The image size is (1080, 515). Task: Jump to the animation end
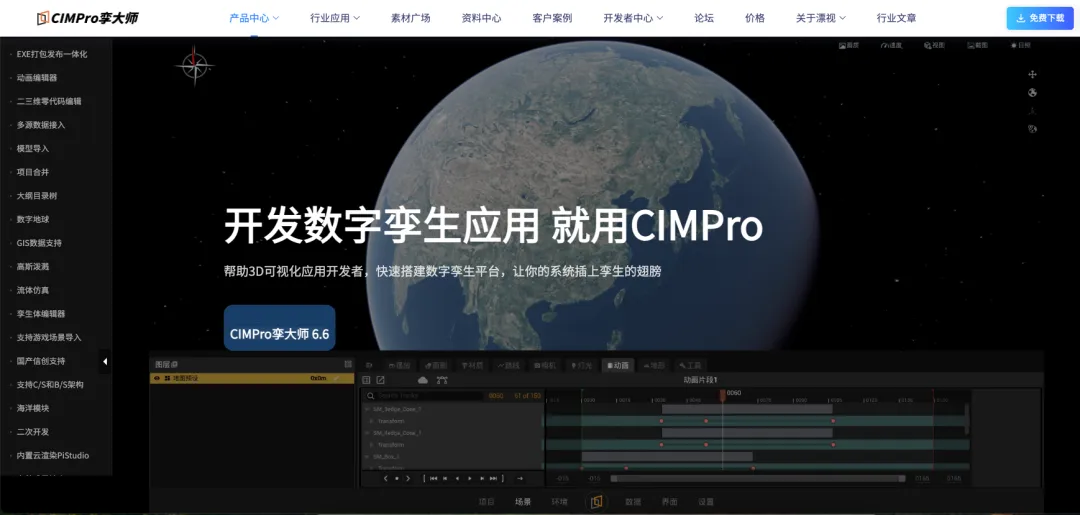[494, 479]
